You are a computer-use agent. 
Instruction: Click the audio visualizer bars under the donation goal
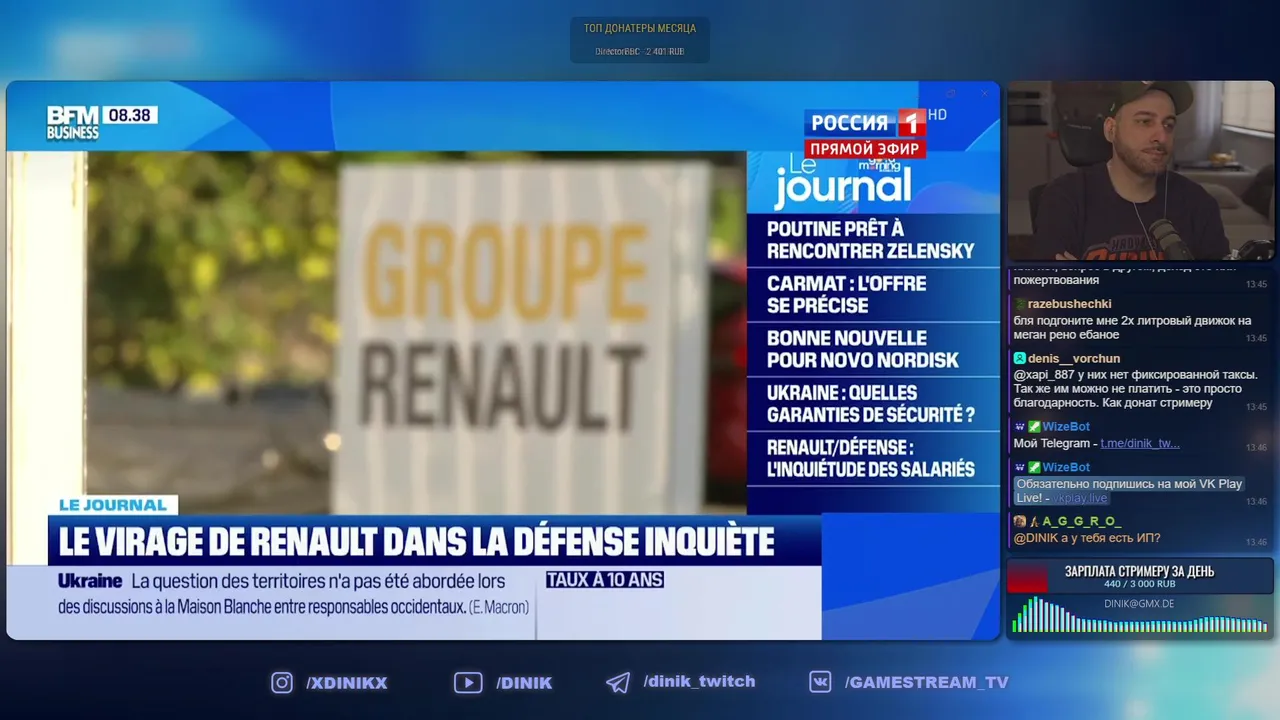point(1139,616)
